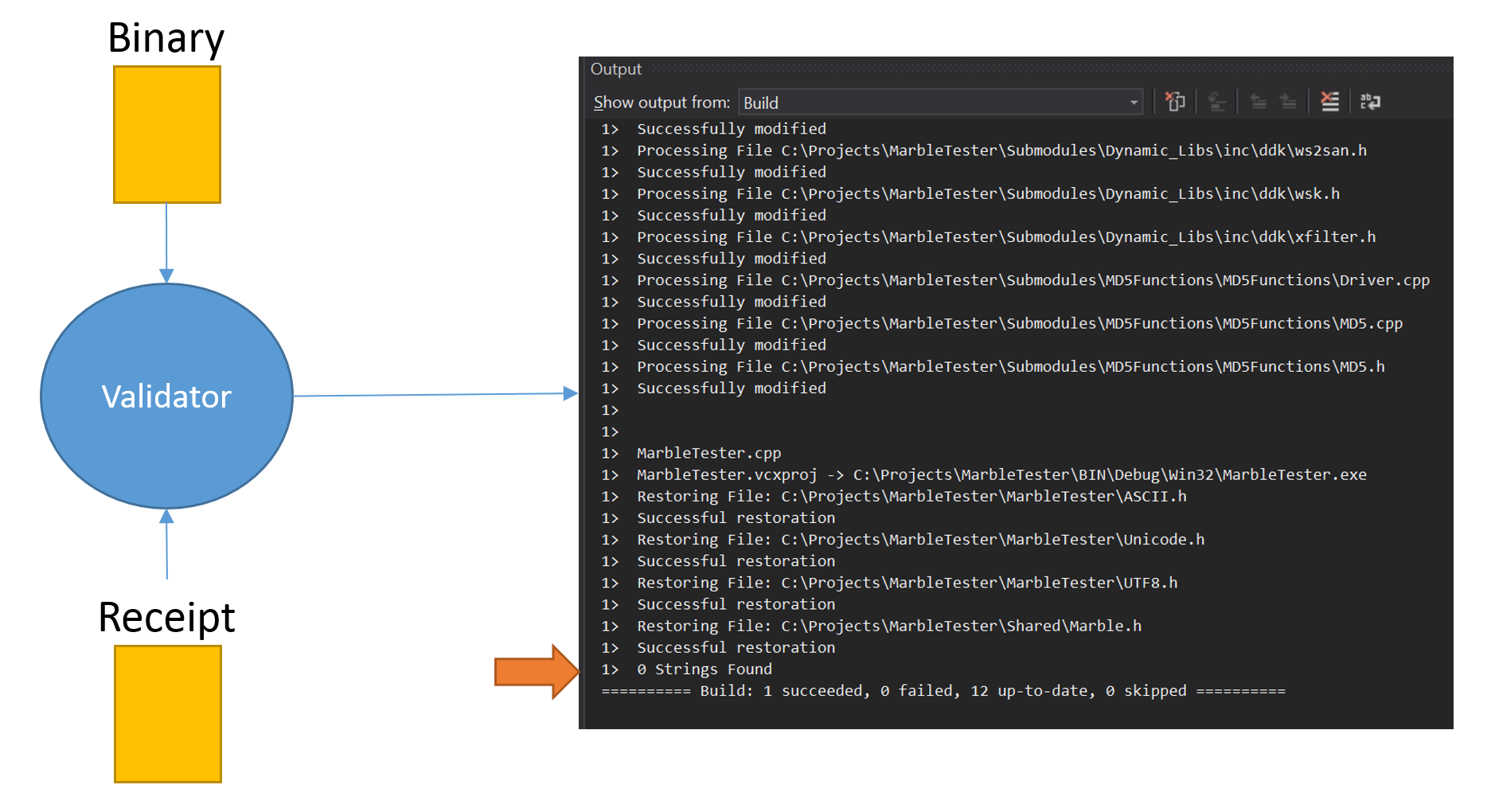This screenshot has width=1491, height=812.
Task: Click the line processing wsk.h
Action: (x=988, y=193)
